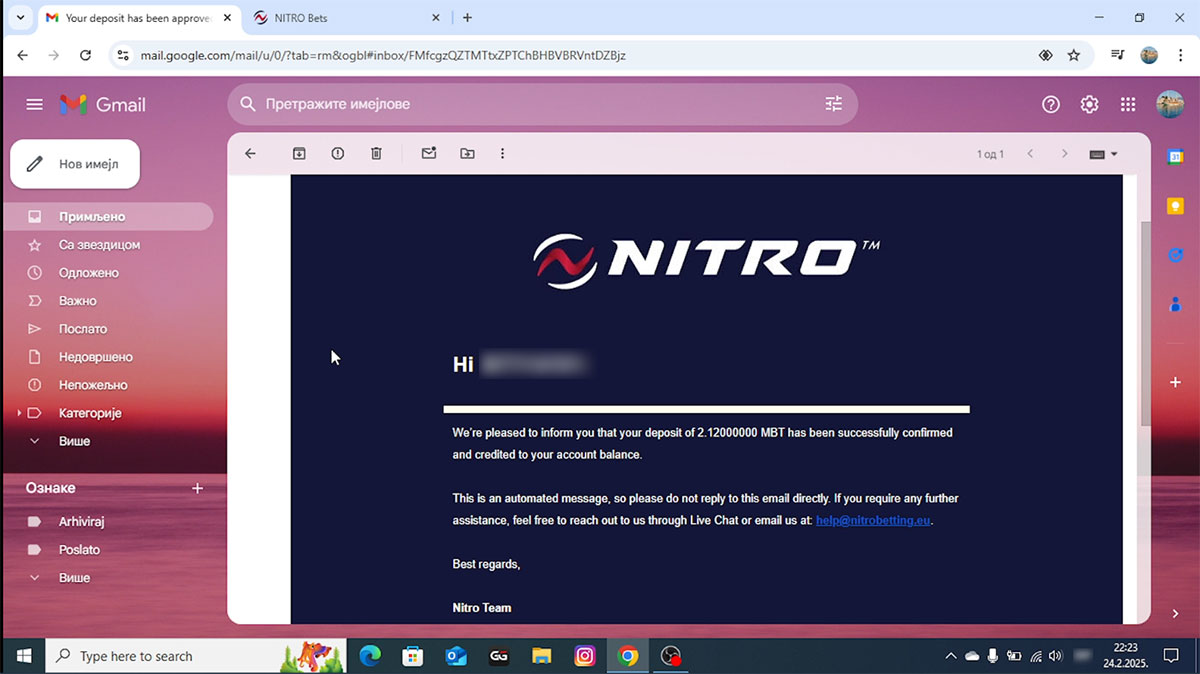Screen dimensions: 1200x674
Task: Open input tools keyboard dropdown
Action: click(x=1104, y=154)
